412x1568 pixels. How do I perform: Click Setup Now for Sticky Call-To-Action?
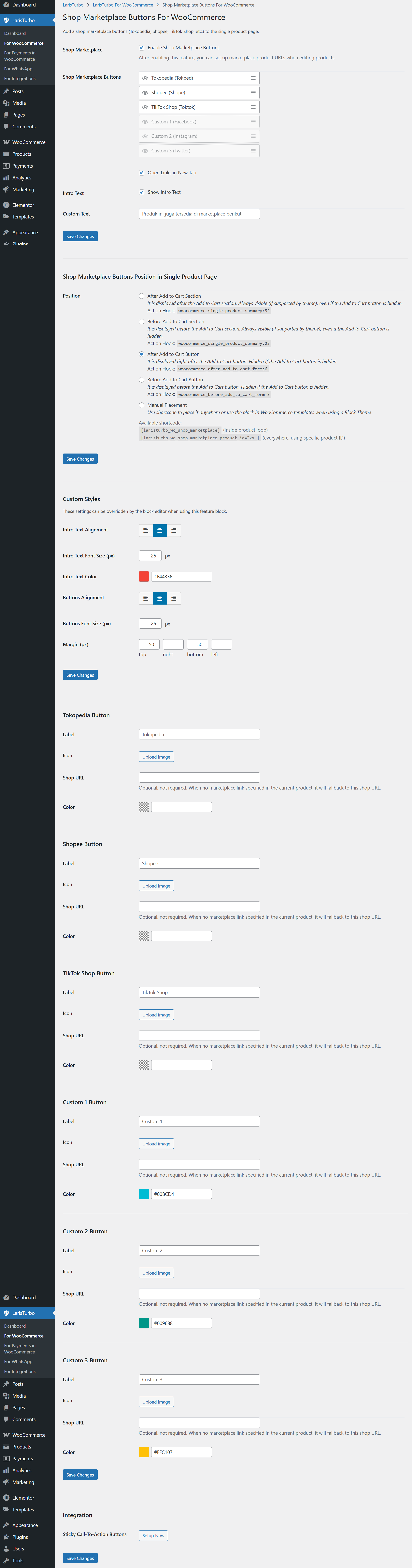click(x=153, y=1536)
